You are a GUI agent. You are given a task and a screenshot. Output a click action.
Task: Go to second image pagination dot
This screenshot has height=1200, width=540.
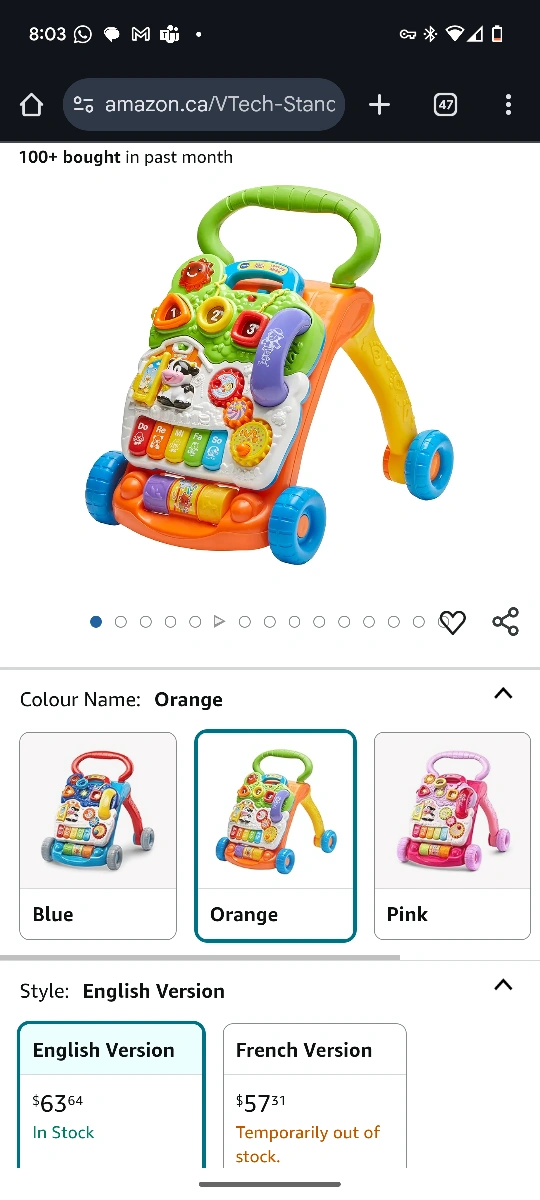[121, 622]
